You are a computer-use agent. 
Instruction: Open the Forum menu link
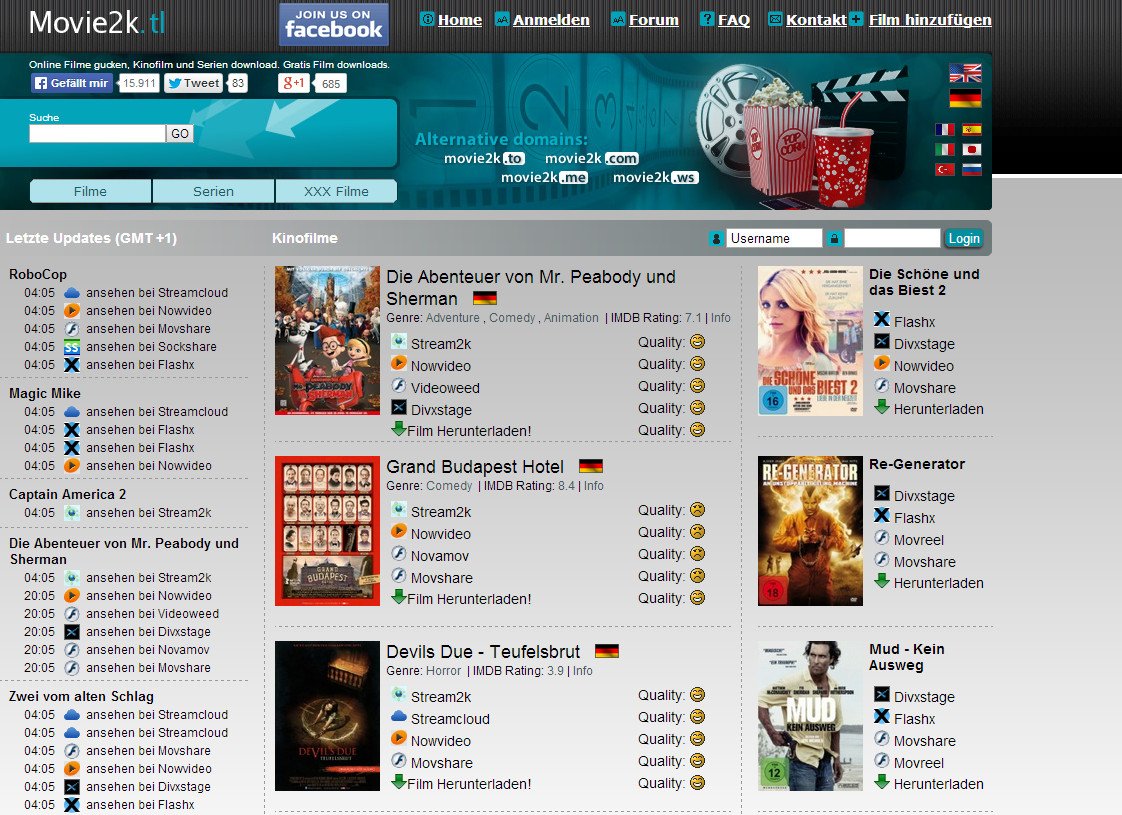(x=653, y=20)
